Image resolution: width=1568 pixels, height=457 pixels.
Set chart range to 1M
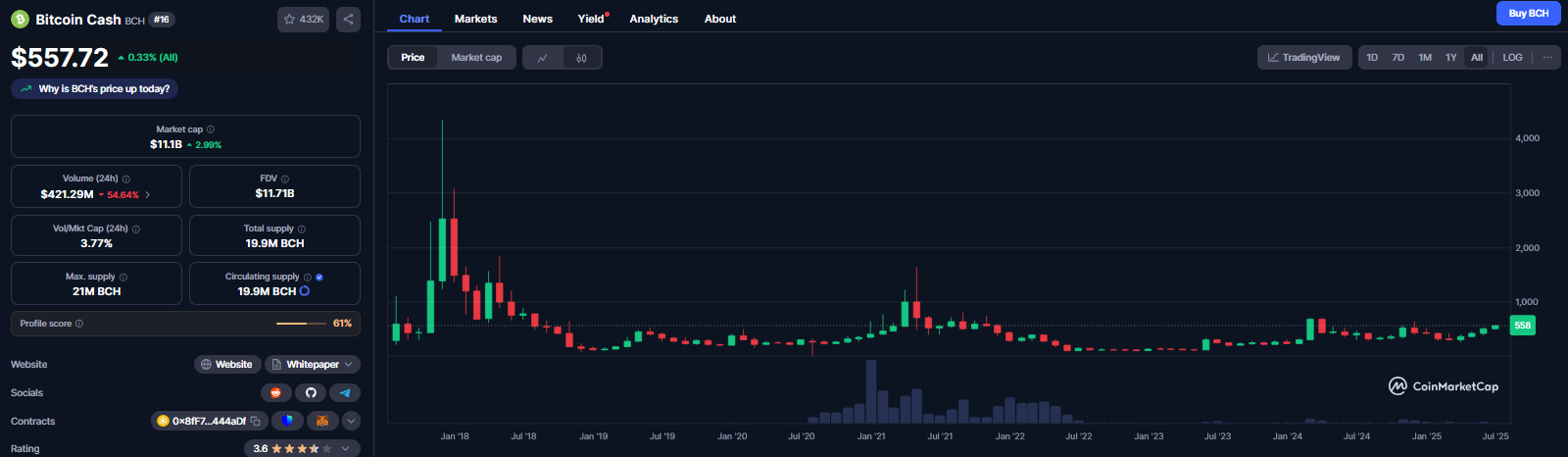point(1425,58)
